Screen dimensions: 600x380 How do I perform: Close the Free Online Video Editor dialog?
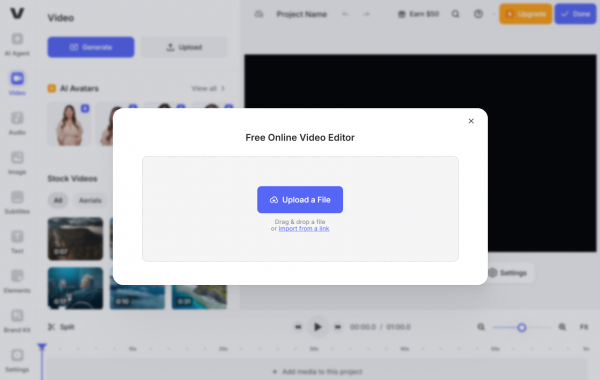coord(471,121)
